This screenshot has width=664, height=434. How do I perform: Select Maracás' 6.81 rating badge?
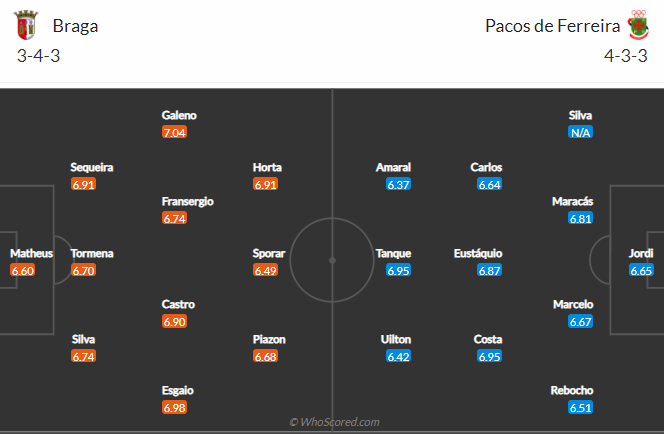[580, 218]
